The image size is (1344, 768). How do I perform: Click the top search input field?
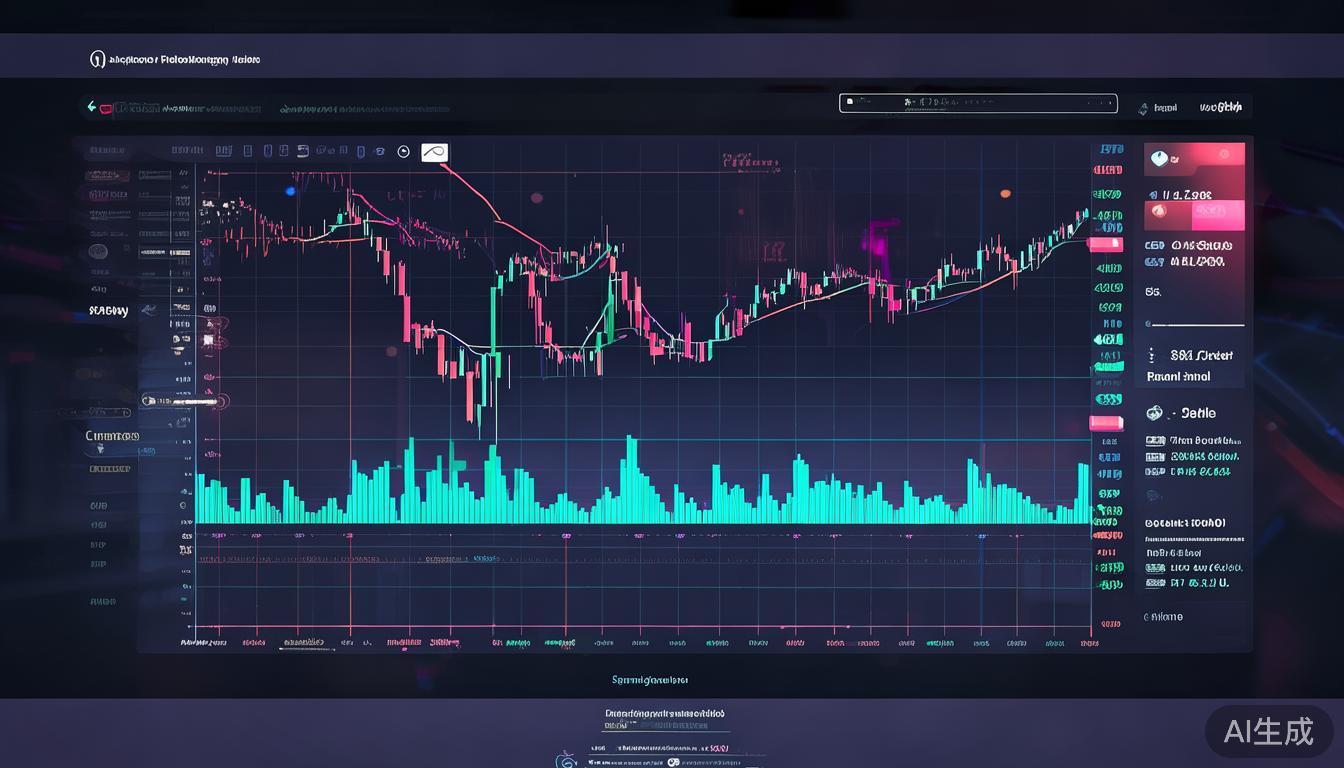(x=977, y=102)
